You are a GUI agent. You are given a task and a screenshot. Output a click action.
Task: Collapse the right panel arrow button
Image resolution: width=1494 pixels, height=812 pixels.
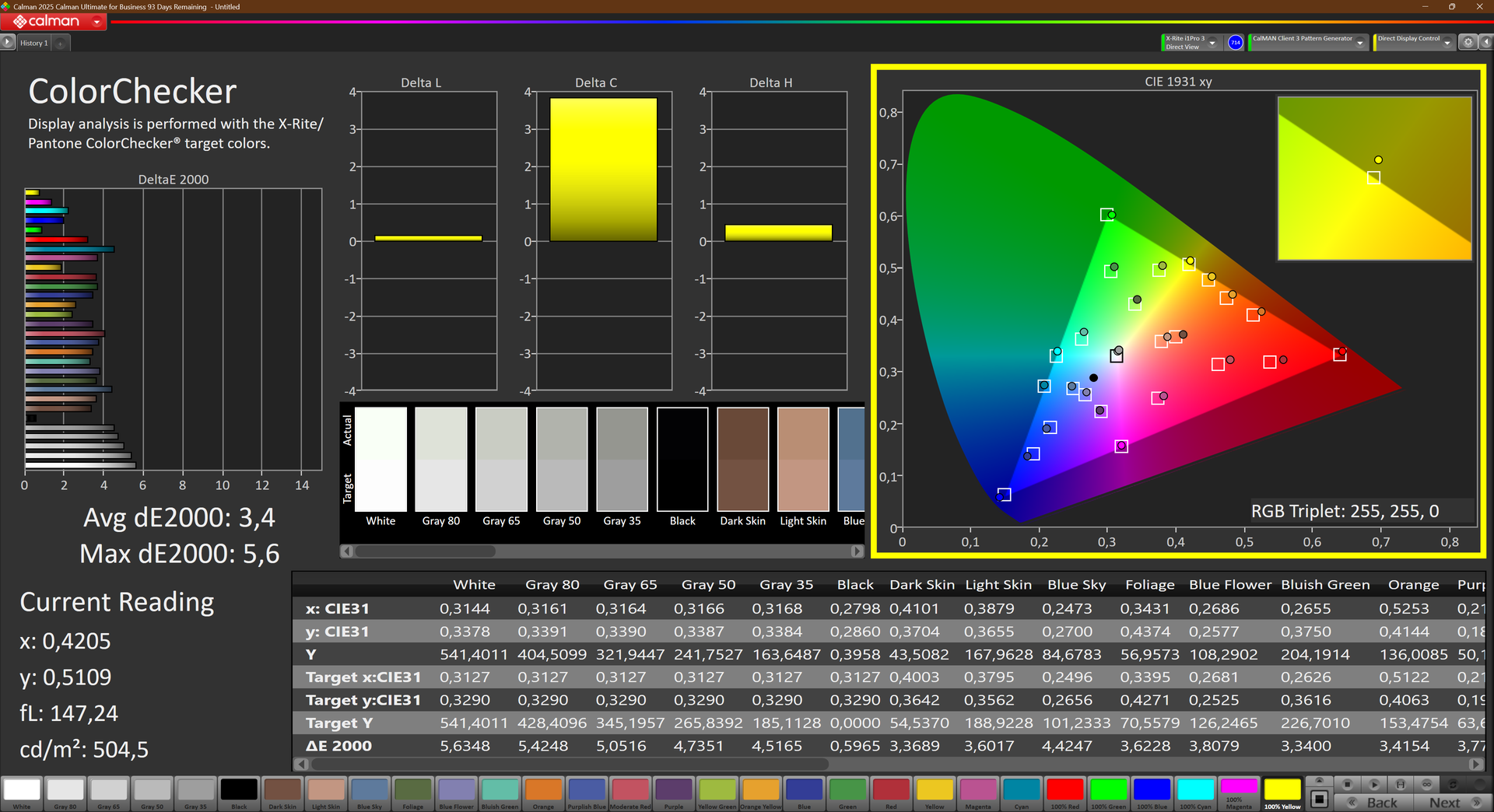(1485, 43)
